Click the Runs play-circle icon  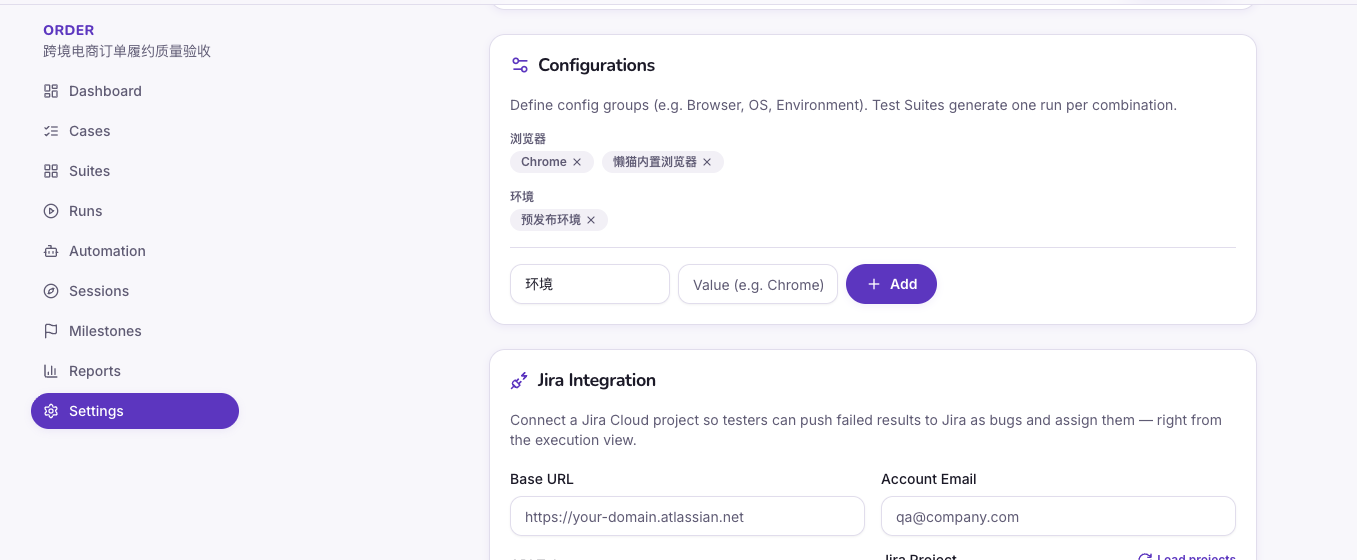pos(51,211)
